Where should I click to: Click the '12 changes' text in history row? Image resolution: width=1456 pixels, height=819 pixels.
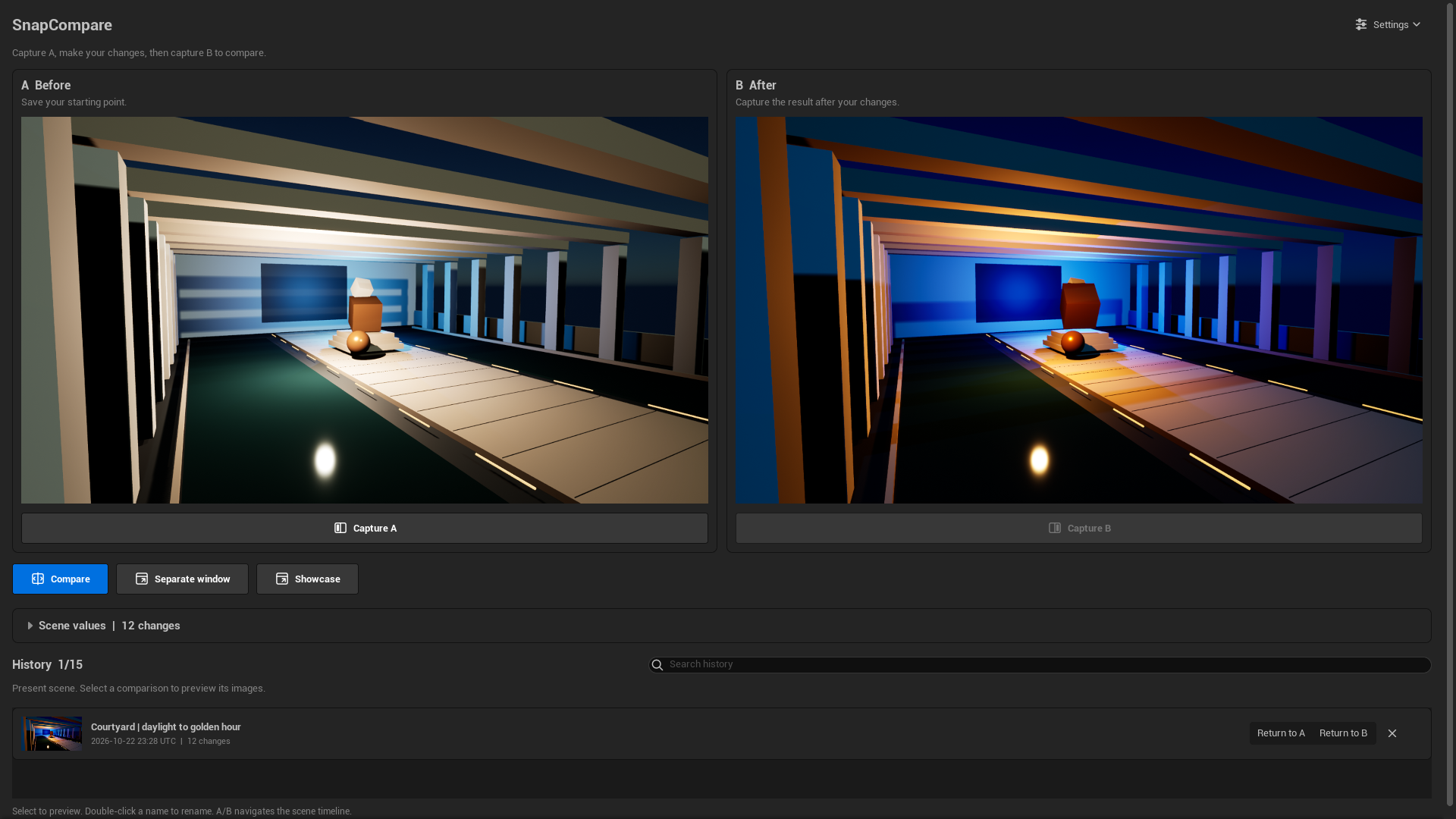(x=209, y=742)
